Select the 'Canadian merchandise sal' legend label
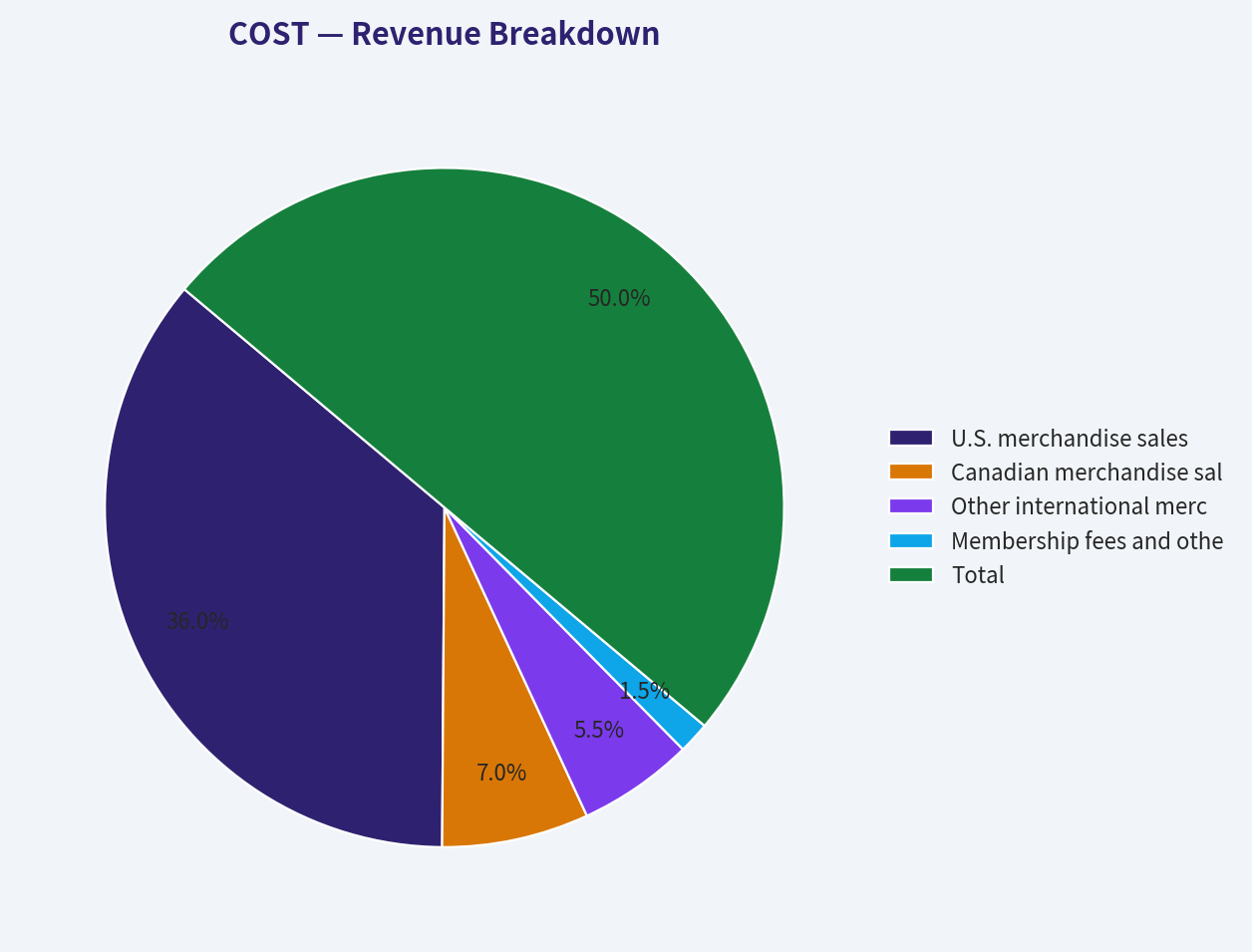Viewport: 1252px width, 952px height. click(x=1087, y=473)
